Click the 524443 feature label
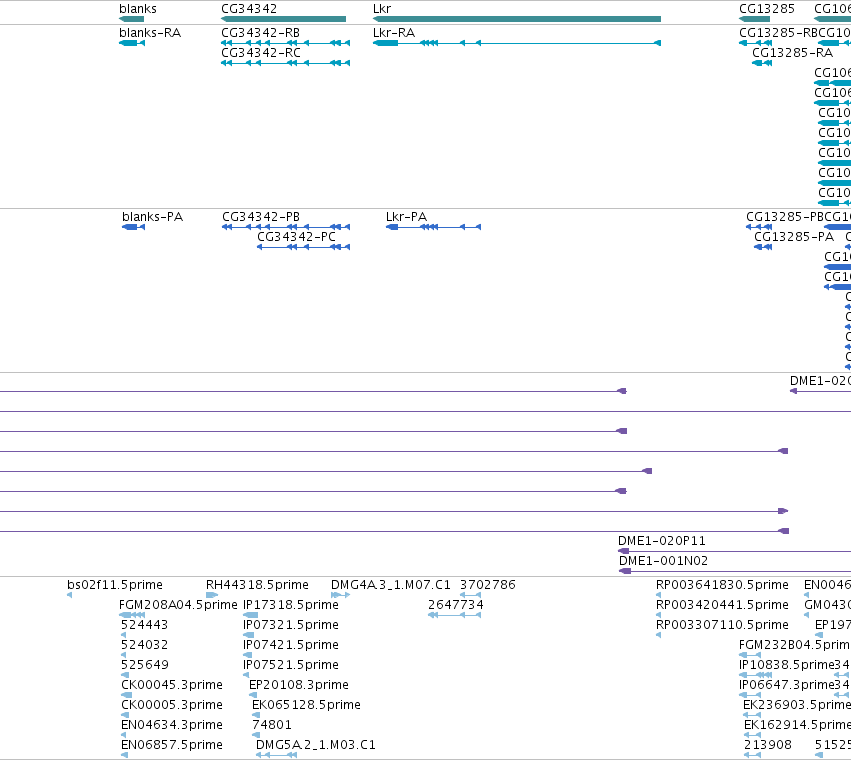851x760 pixels. coord(144,625)
